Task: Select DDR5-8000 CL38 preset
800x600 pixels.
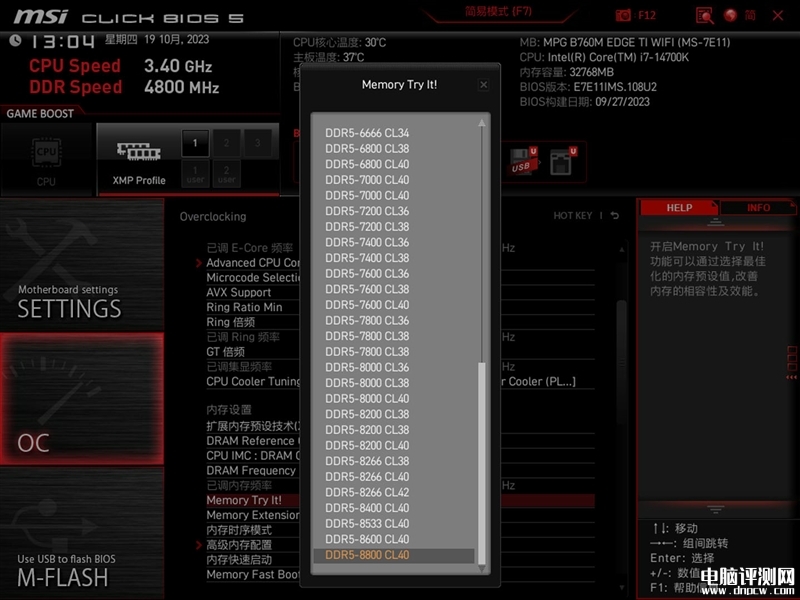Action: pos(367,383)
